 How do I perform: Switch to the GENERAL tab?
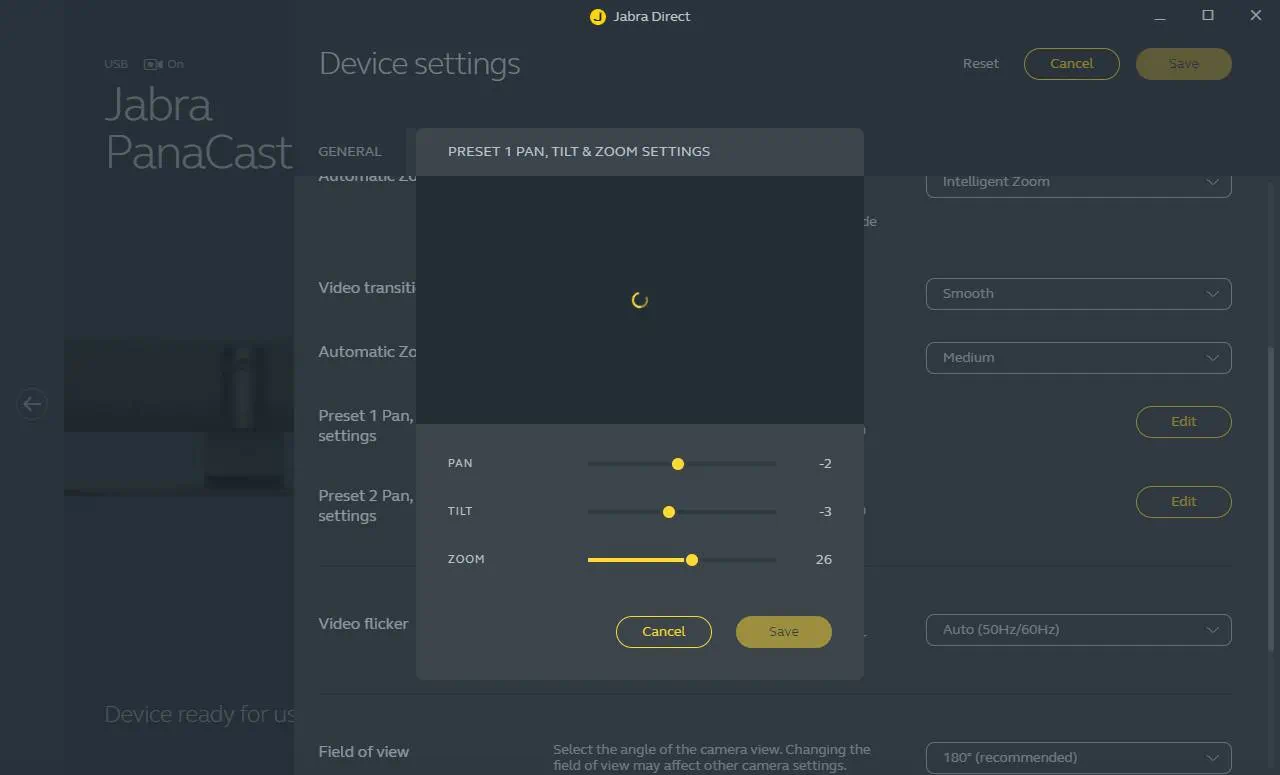pyautogui.click(x=350, y=152)
